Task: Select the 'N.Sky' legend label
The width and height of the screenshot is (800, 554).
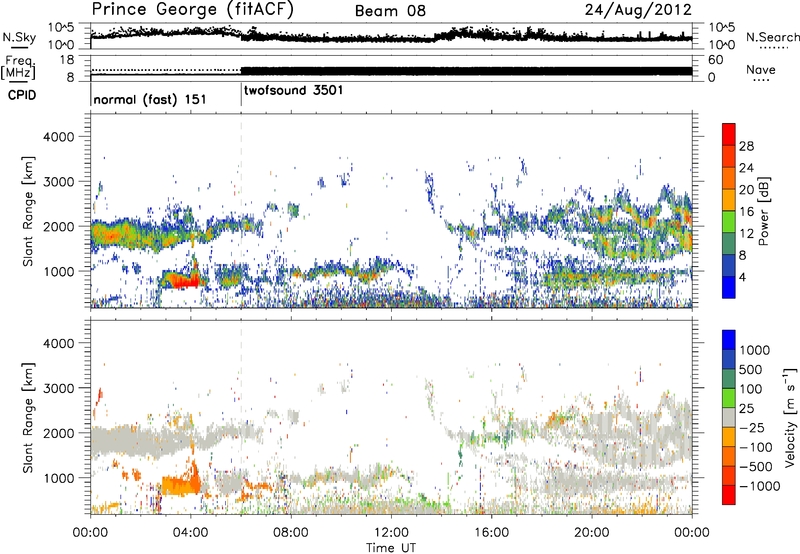Action: (19, 37)
